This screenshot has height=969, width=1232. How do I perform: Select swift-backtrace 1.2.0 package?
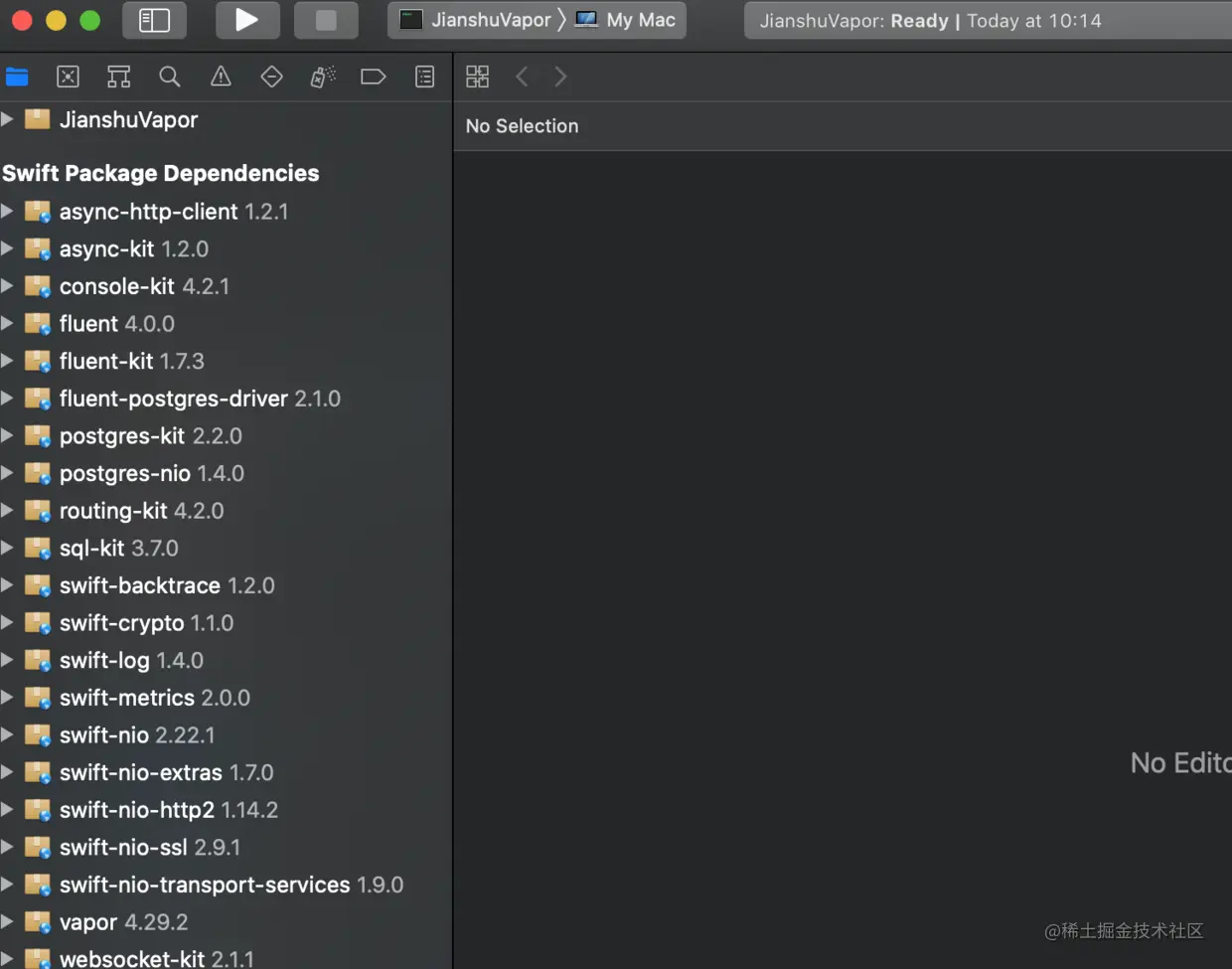click(227, 585)
